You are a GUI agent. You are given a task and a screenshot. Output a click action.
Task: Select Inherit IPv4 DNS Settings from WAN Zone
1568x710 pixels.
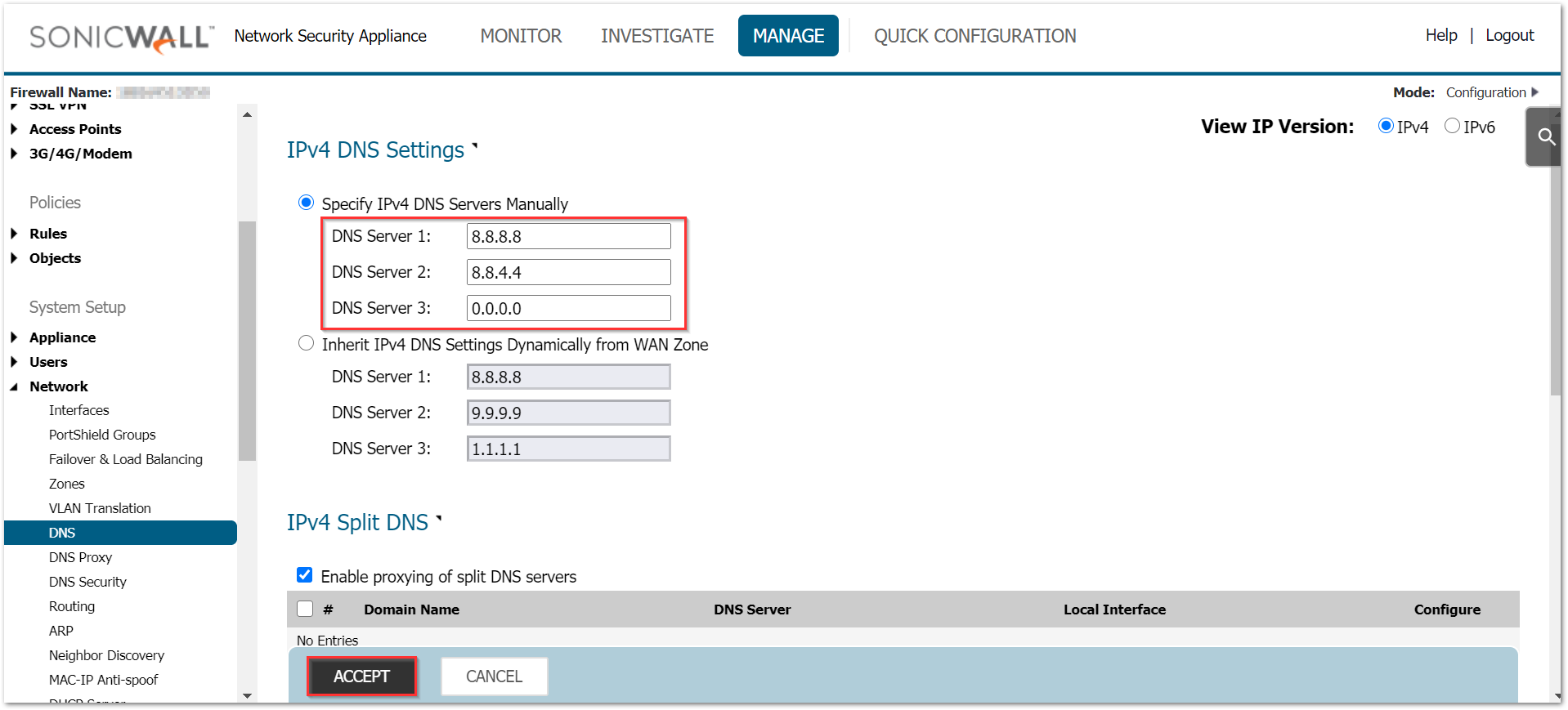(306, 343)
